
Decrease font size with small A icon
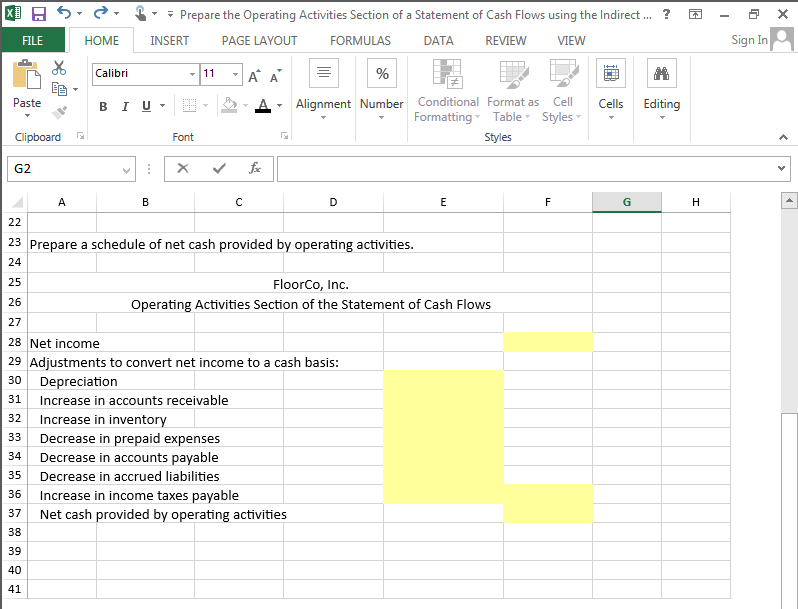coord(275,76)
